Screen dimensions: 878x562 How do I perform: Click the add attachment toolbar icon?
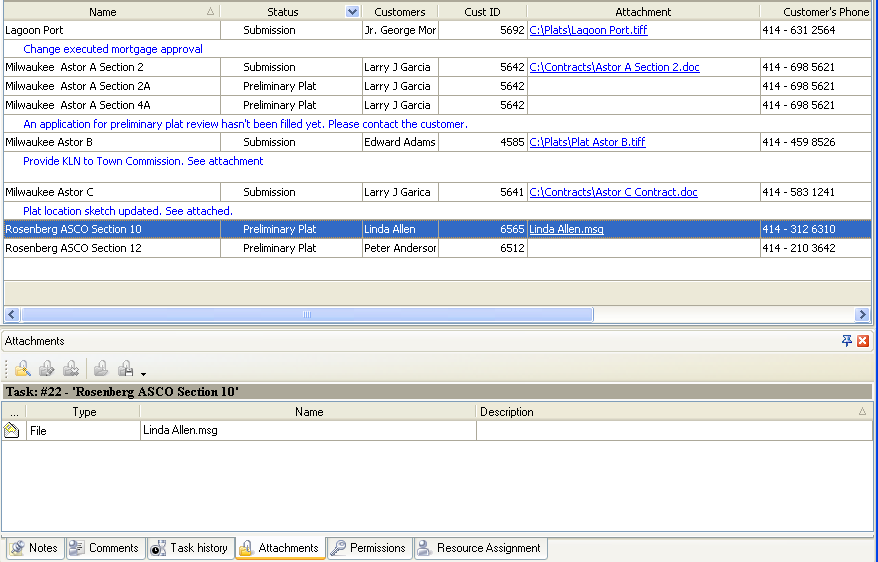pos(22,368)
